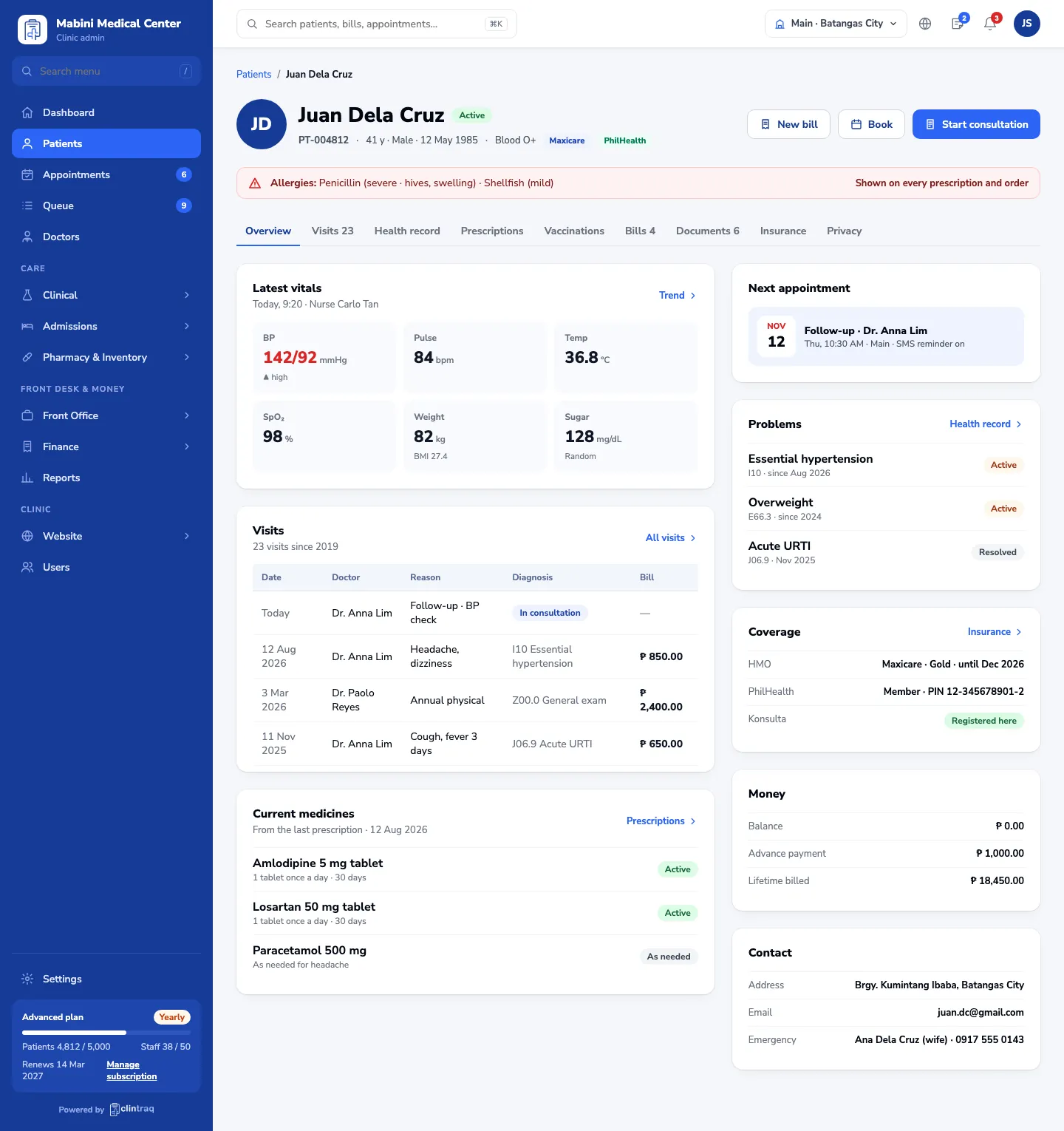Click the Mabini Medical Center logo icon
The width and height of the screenshot is (1064, 1131).
(33, 30)
